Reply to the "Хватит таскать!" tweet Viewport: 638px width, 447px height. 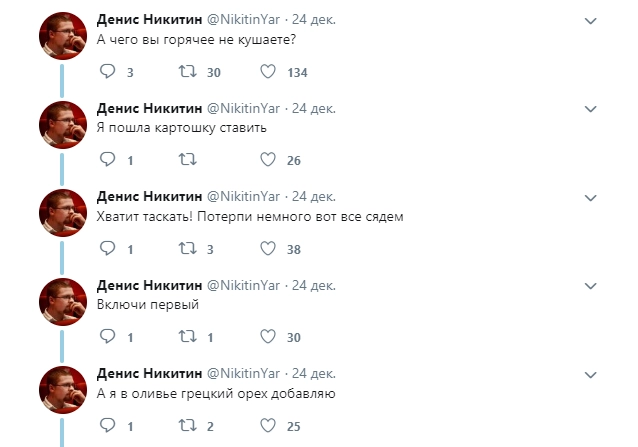(x=108, y=249)
